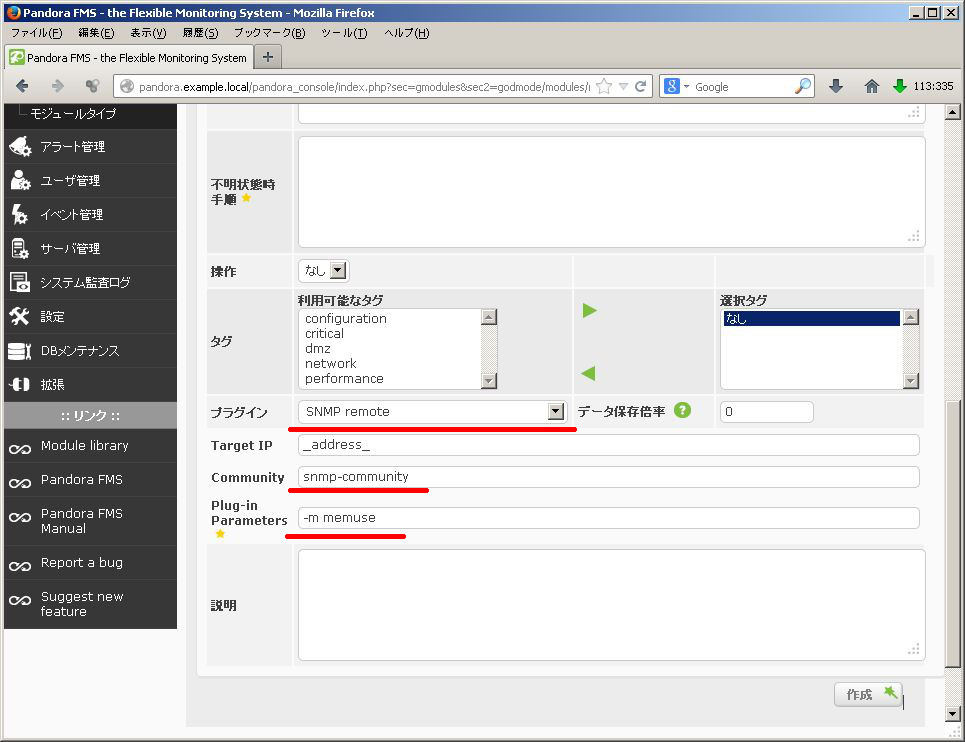
Task: Open the DBメンテナンス database icon
Action: pyautogui.click(x=20, y=351)
